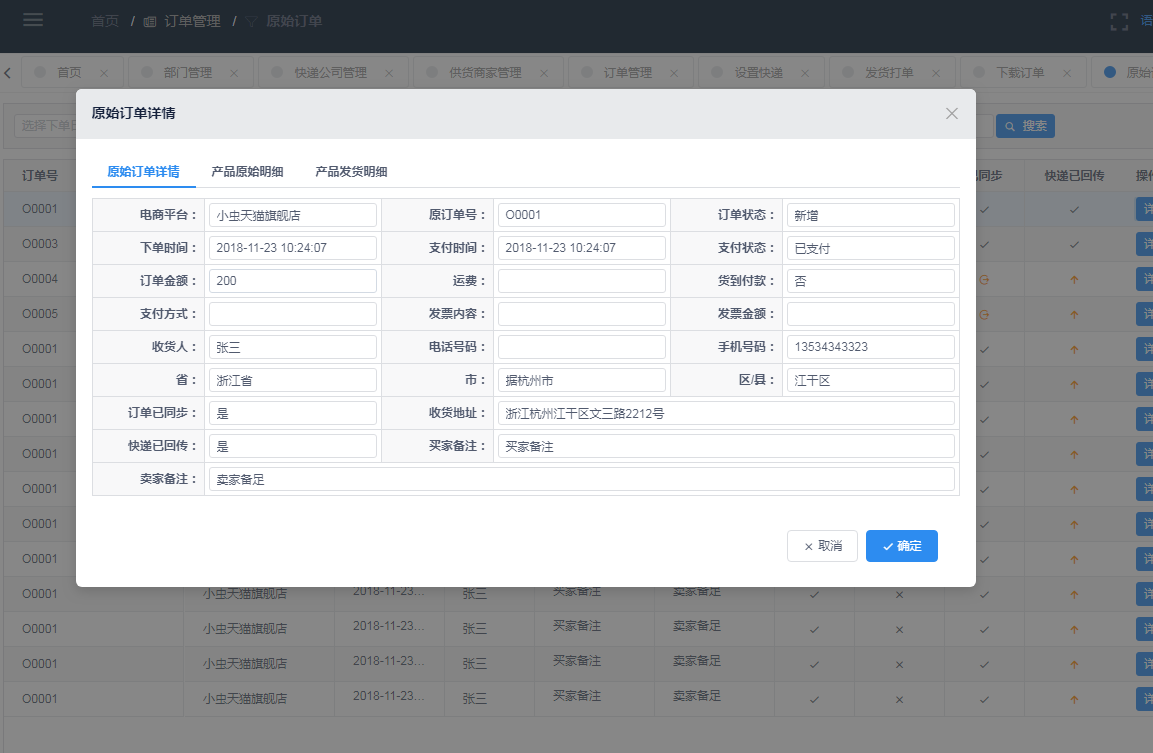The height and width of the screenshot is (753, 1153).
Task: Click order number O0005 in background table
Action: pos(40,313)
